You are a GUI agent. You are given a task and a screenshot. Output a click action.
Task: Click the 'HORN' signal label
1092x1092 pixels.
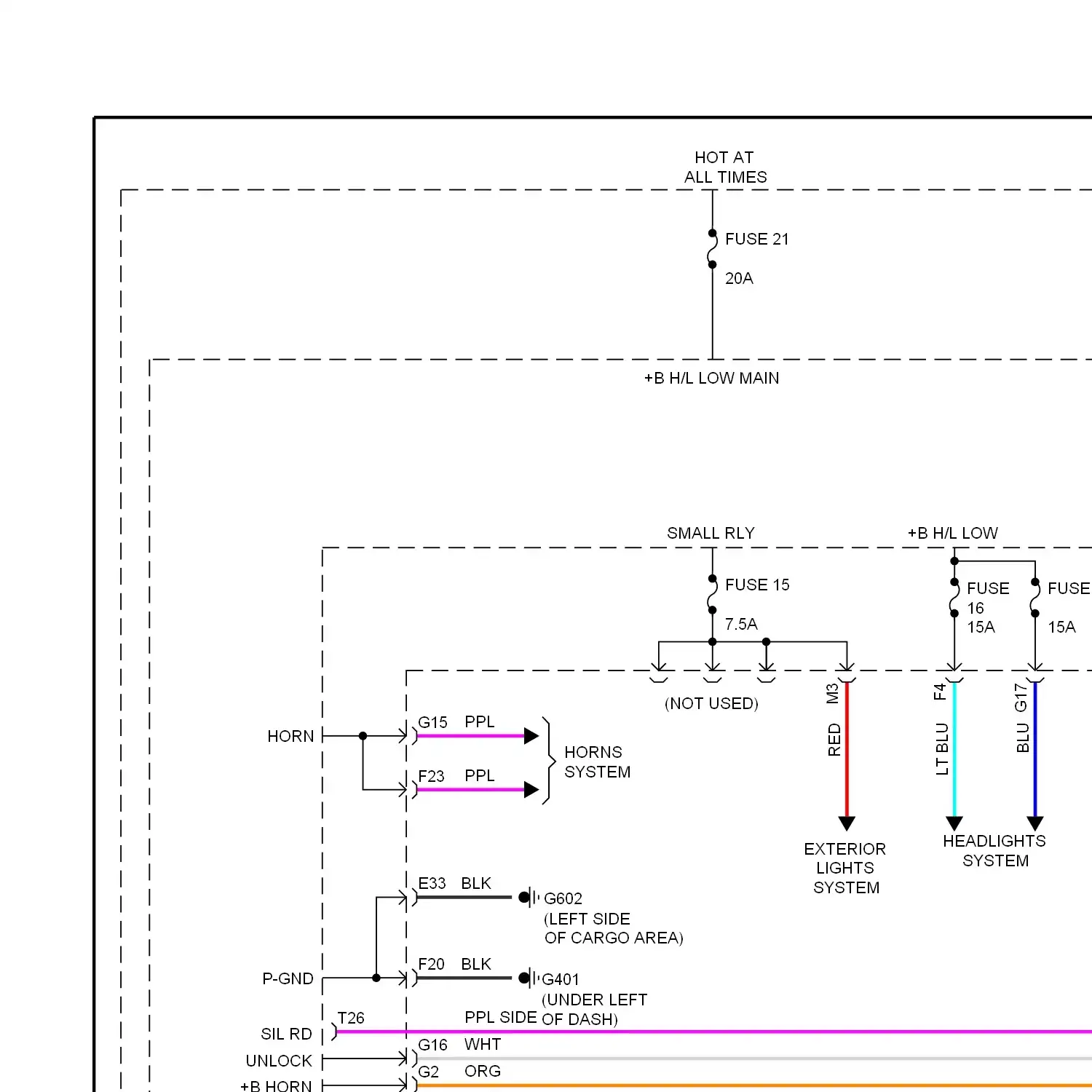pyautogui.click(x=290, y=736)
